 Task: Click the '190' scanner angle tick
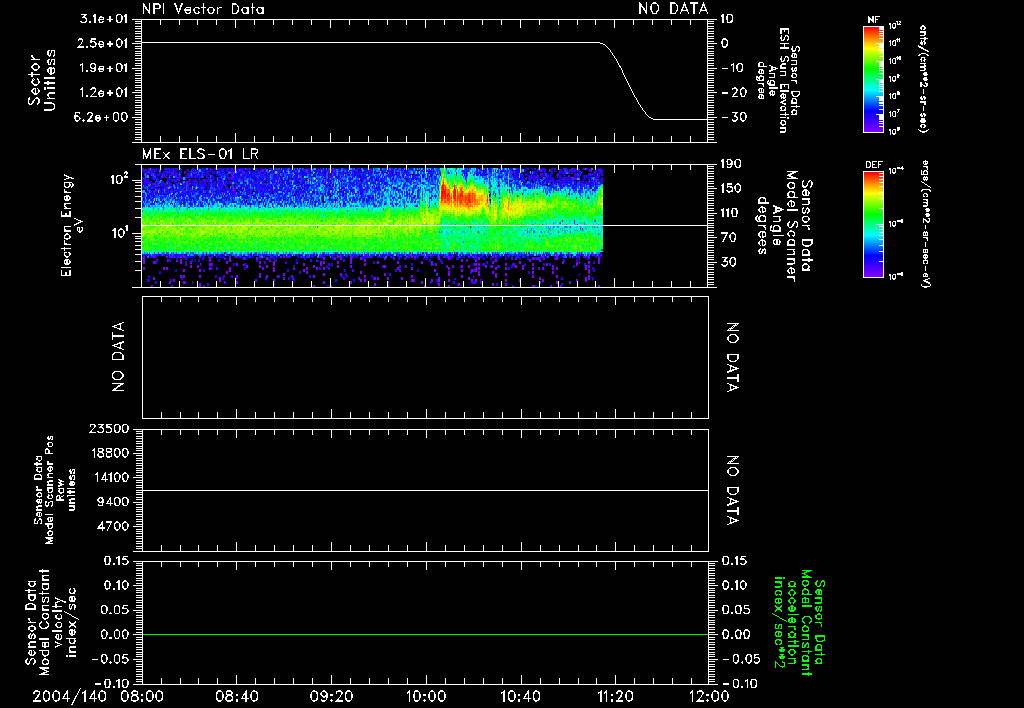click(x=731, y=164)
